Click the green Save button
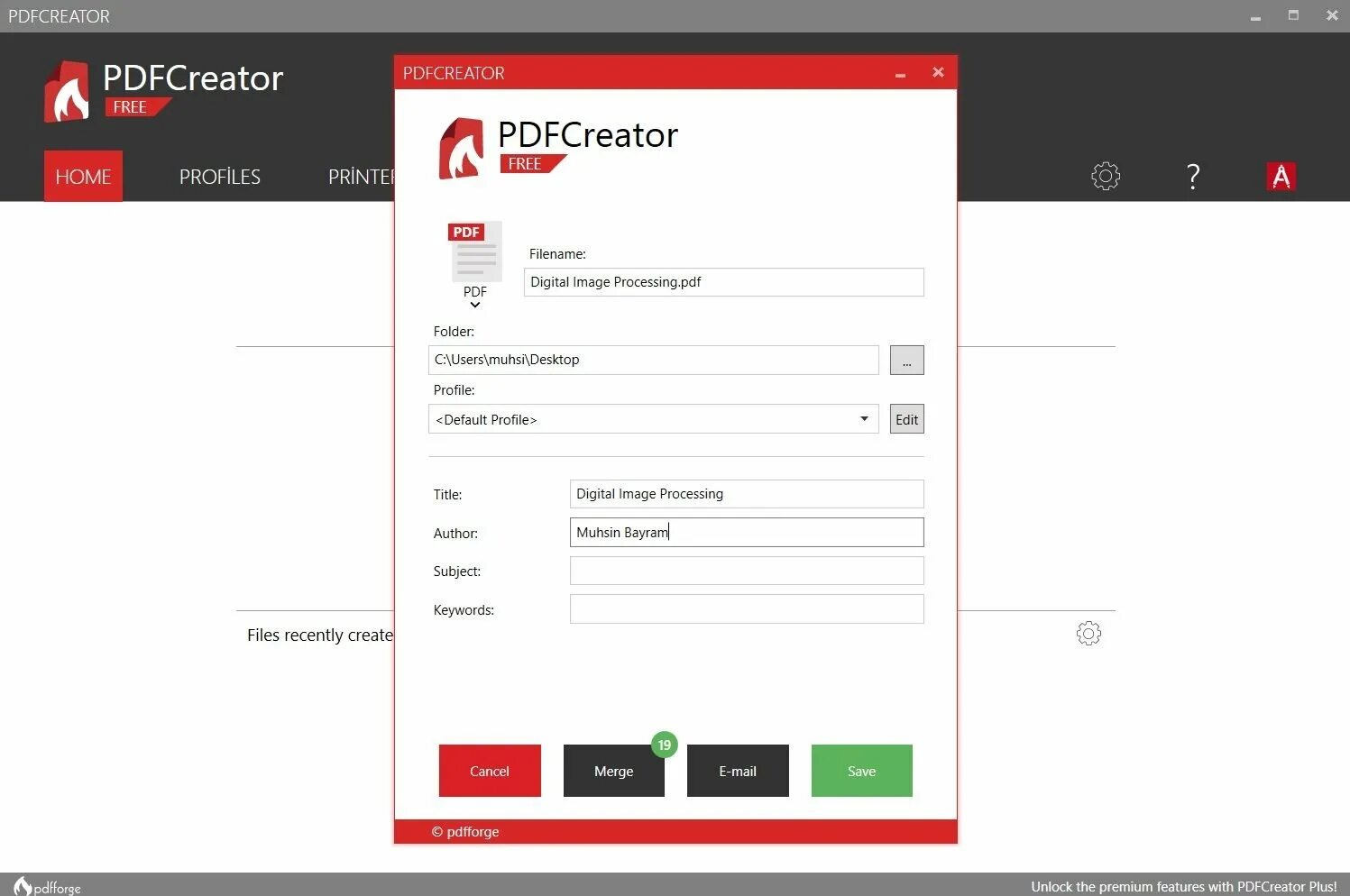 [x=862, y=771]
